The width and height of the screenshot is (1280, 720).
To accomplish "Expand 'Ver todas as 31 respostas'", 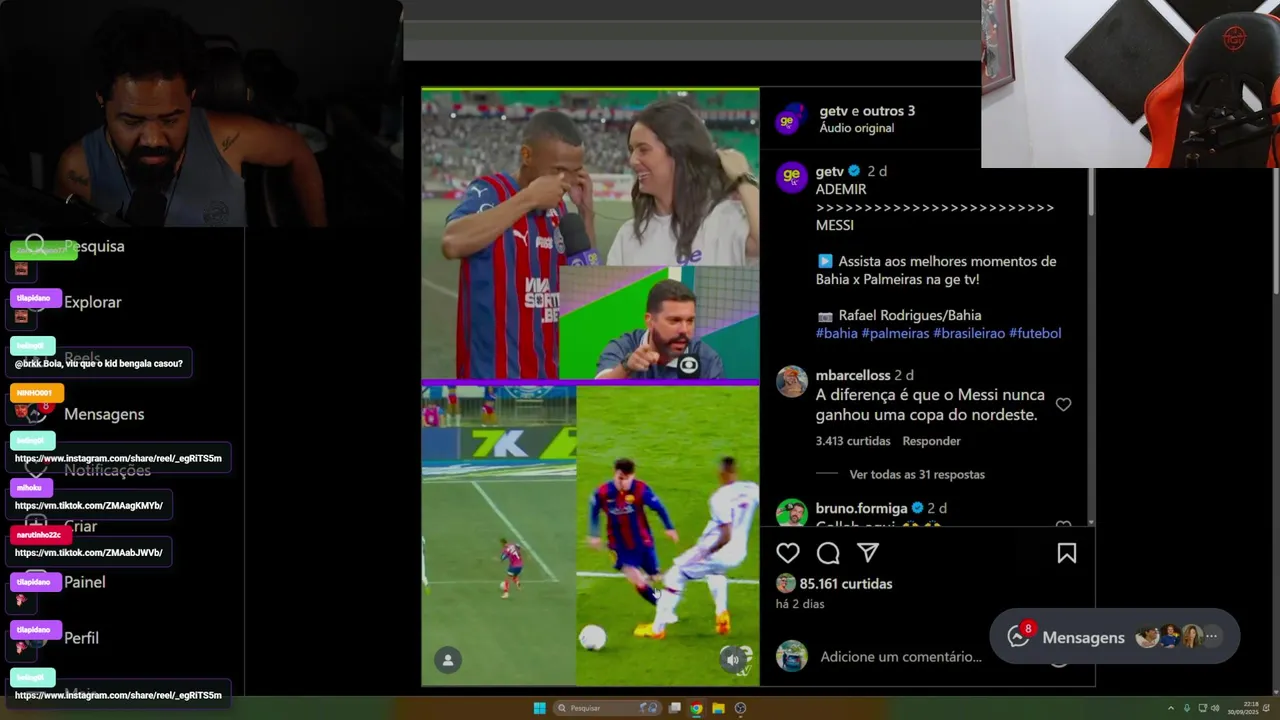I will (917, 475).
